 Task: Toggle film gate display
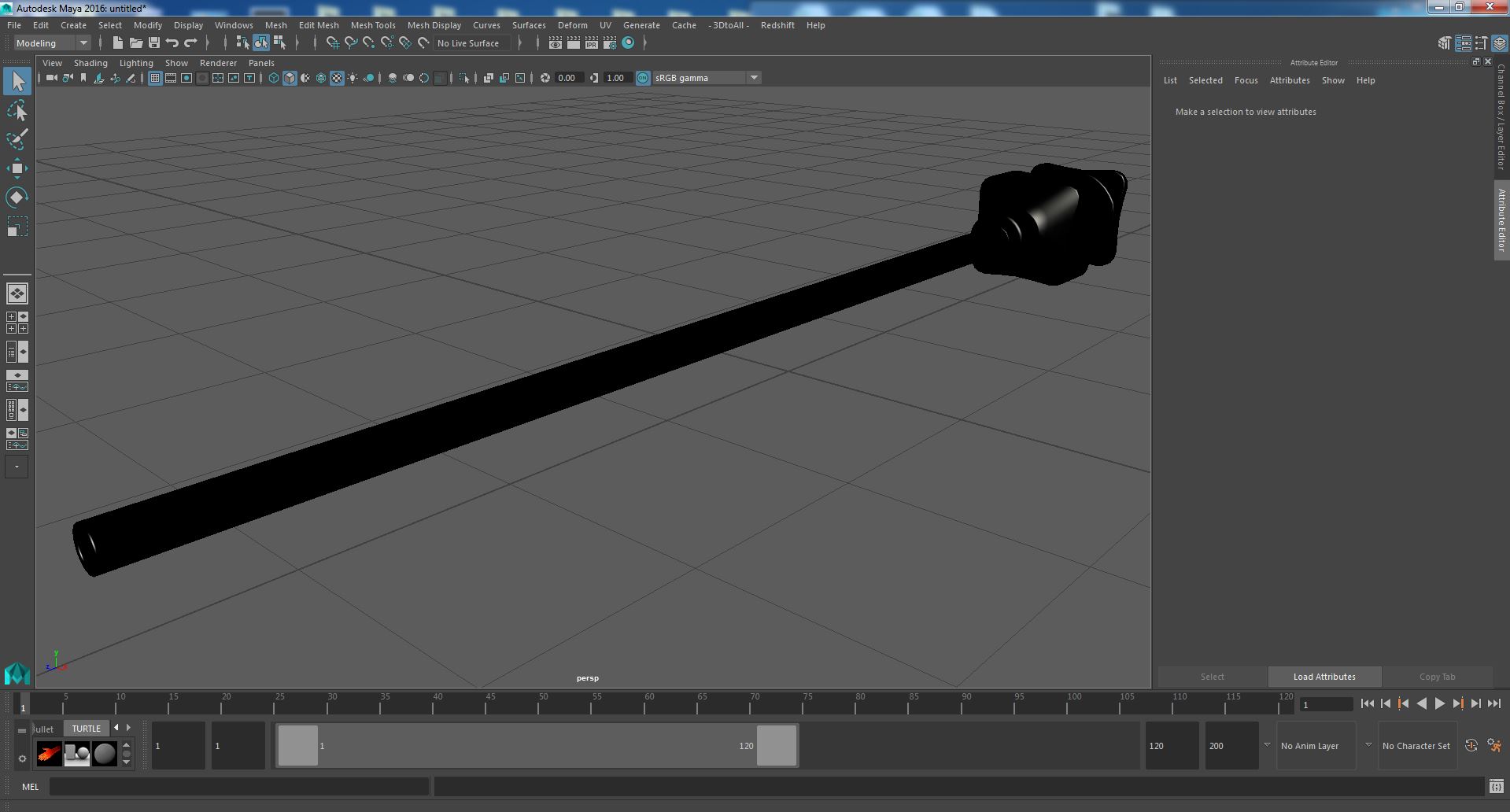pos(171,78)
